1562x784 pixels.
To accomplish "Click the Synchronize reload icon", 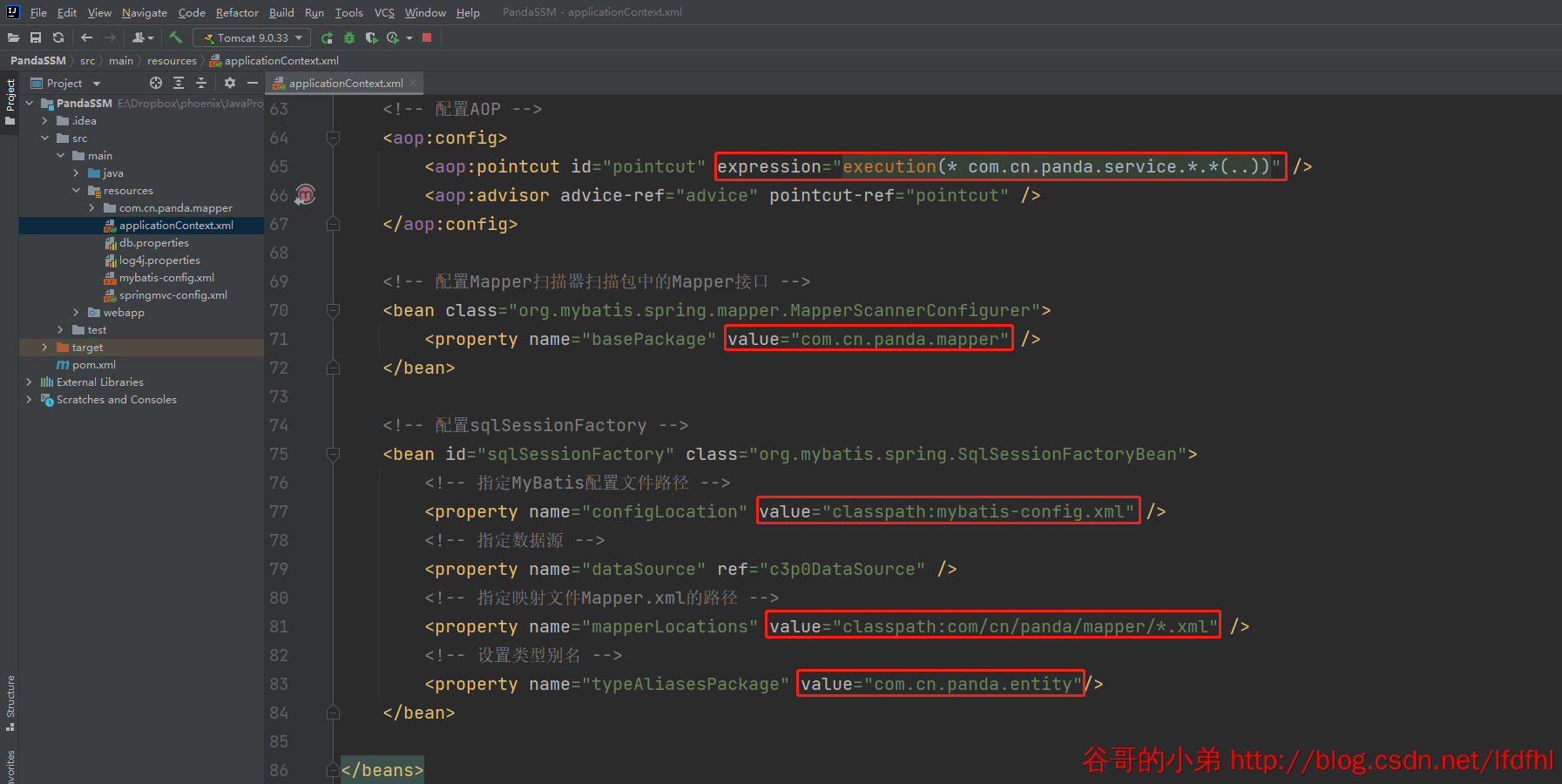I will point(58,37).
